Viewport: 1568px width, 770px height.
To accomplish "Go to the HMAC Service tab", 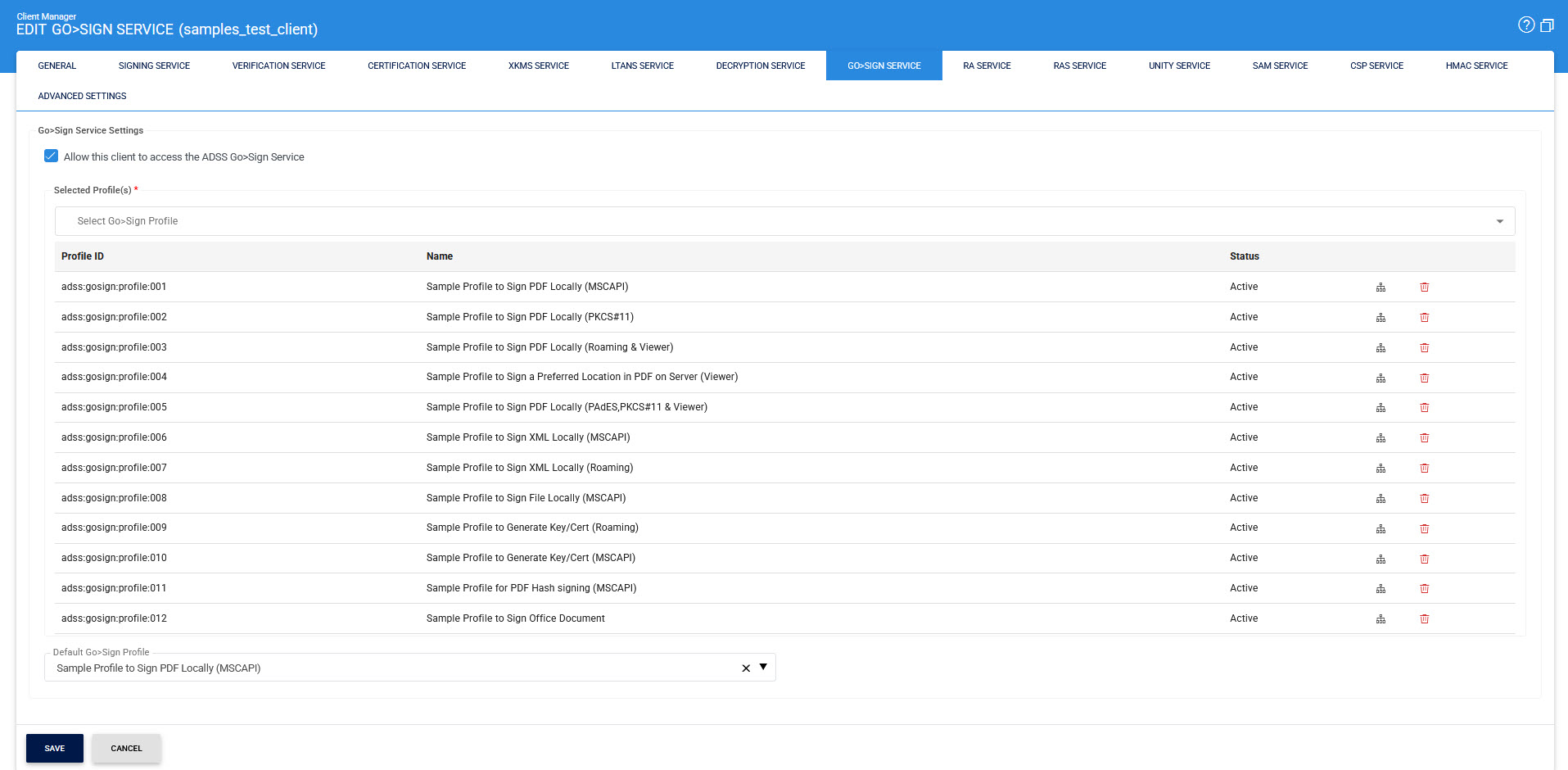I will pos(1475,66).
